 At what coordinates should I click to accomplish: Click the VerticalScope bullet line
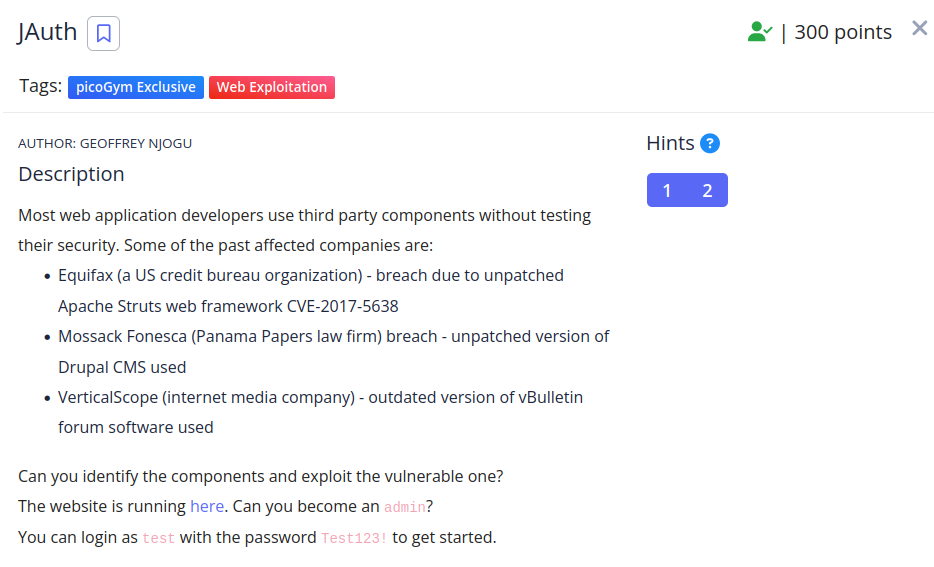coord(320,397)
